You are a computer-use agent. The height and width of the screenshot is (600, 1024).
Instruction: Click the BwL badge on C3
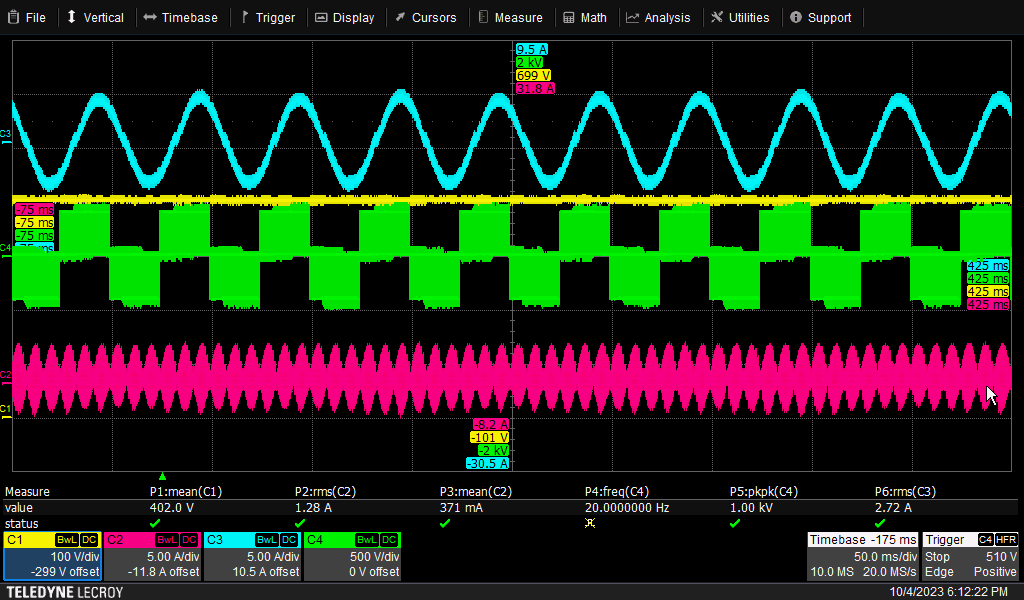[266, 540]
